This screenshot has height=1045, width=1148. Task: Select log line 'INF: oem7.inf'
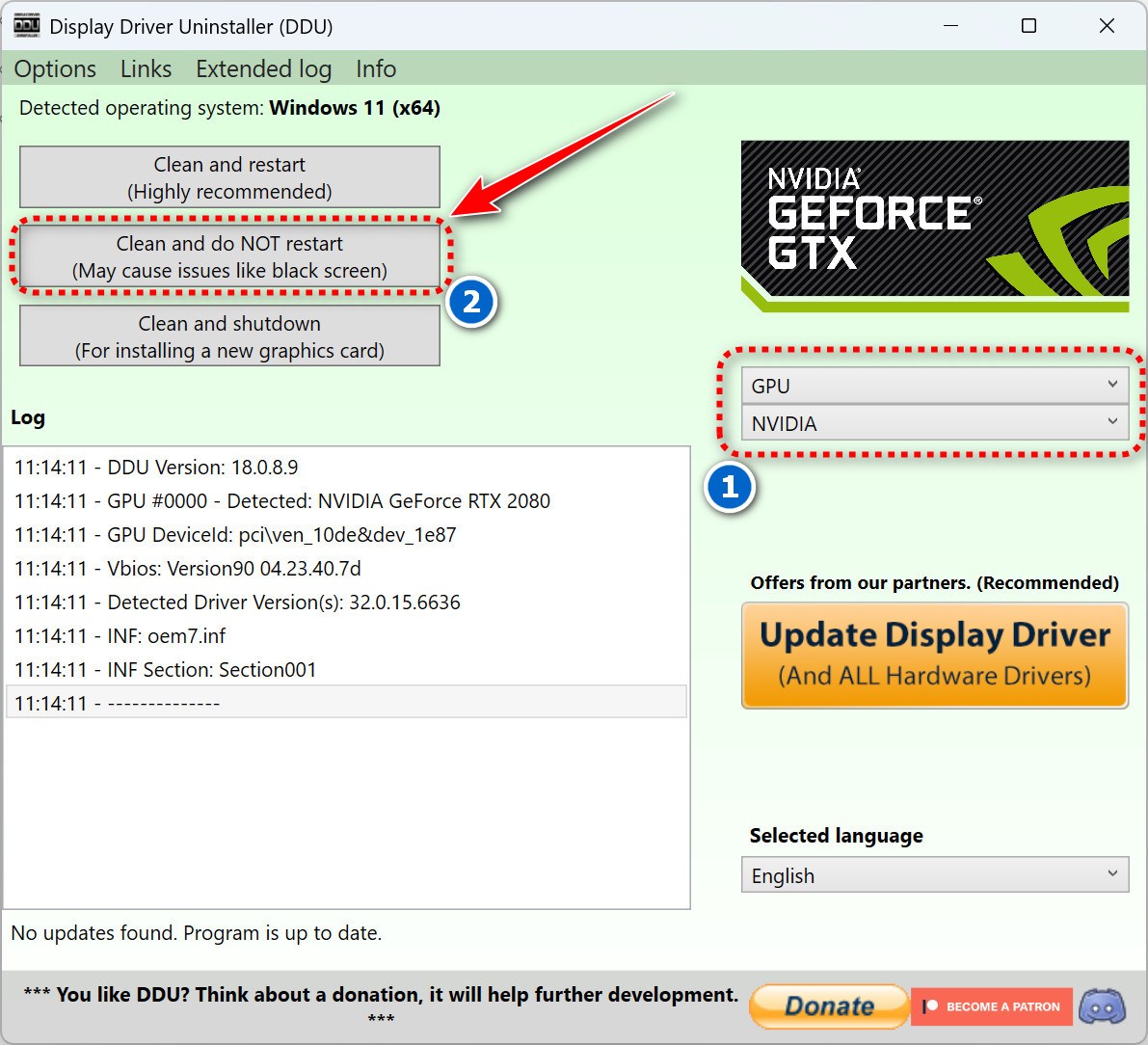coord(346,635)
